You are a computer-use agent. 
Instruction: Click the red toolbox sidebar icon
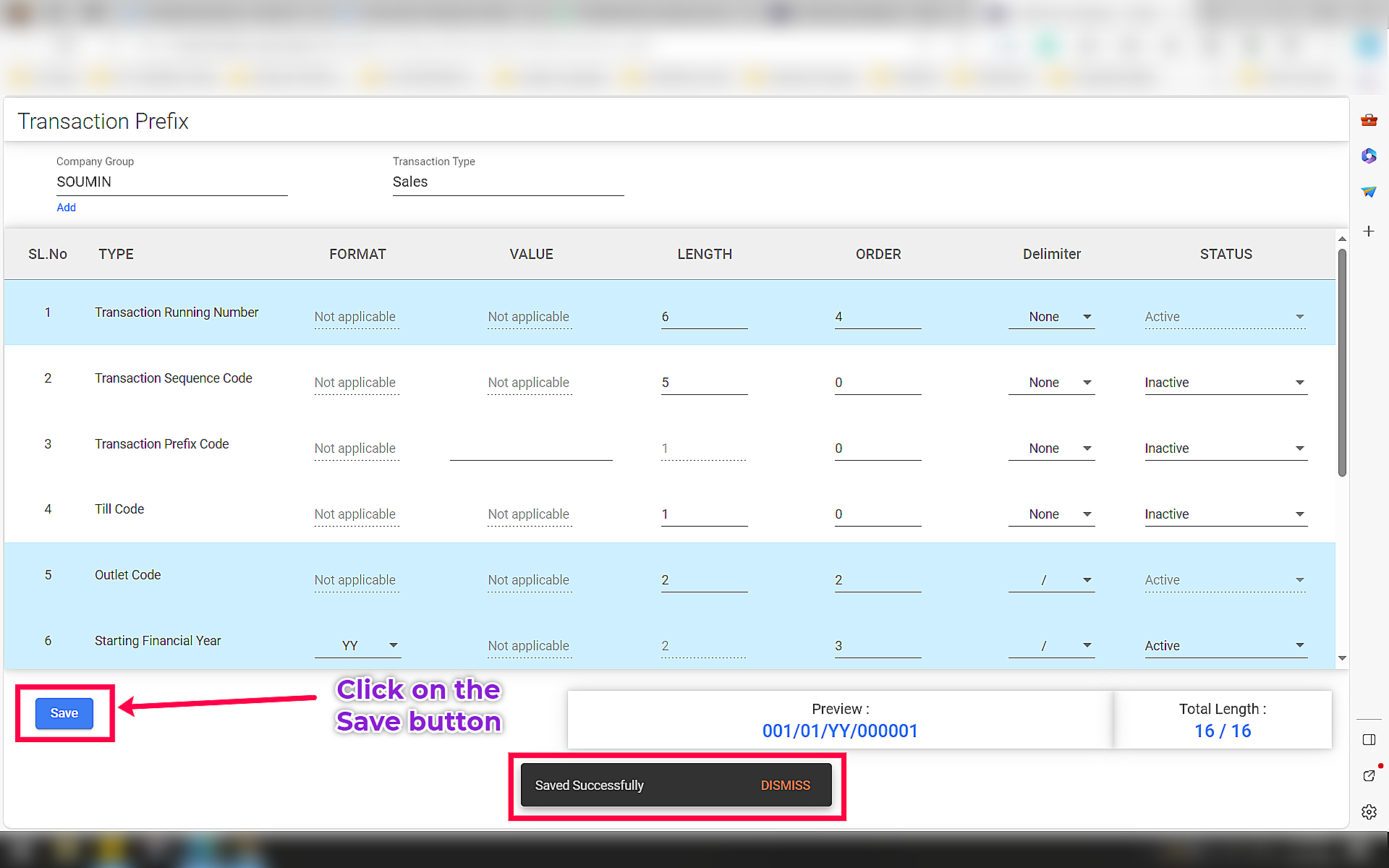[1369, 120]
